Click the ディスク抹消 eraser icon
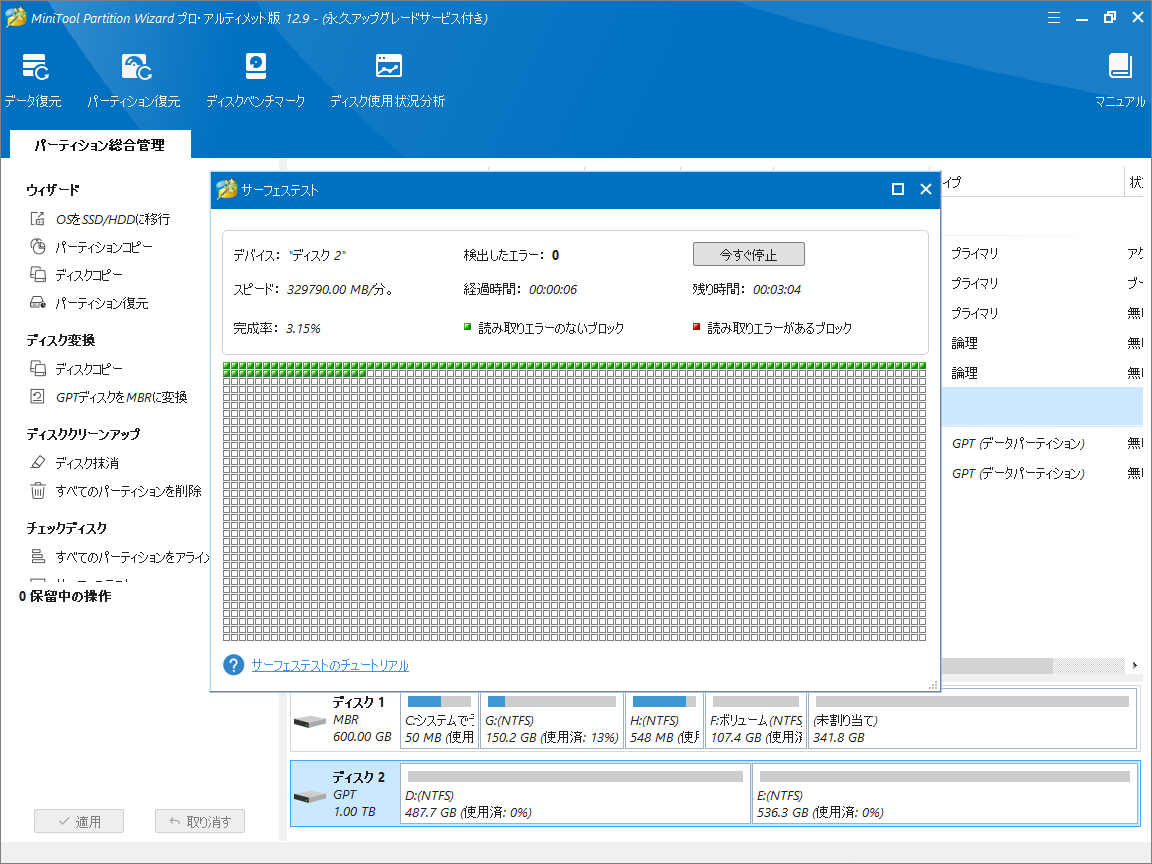Image resolution: width=1152 pixels, height=864 pixels. tap(37, 462)
